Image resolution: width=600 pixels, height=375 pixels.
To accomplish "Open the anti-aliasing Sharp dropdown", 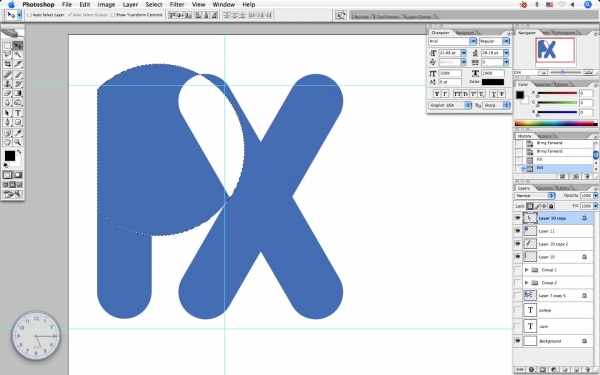I will tap(496, 105).
